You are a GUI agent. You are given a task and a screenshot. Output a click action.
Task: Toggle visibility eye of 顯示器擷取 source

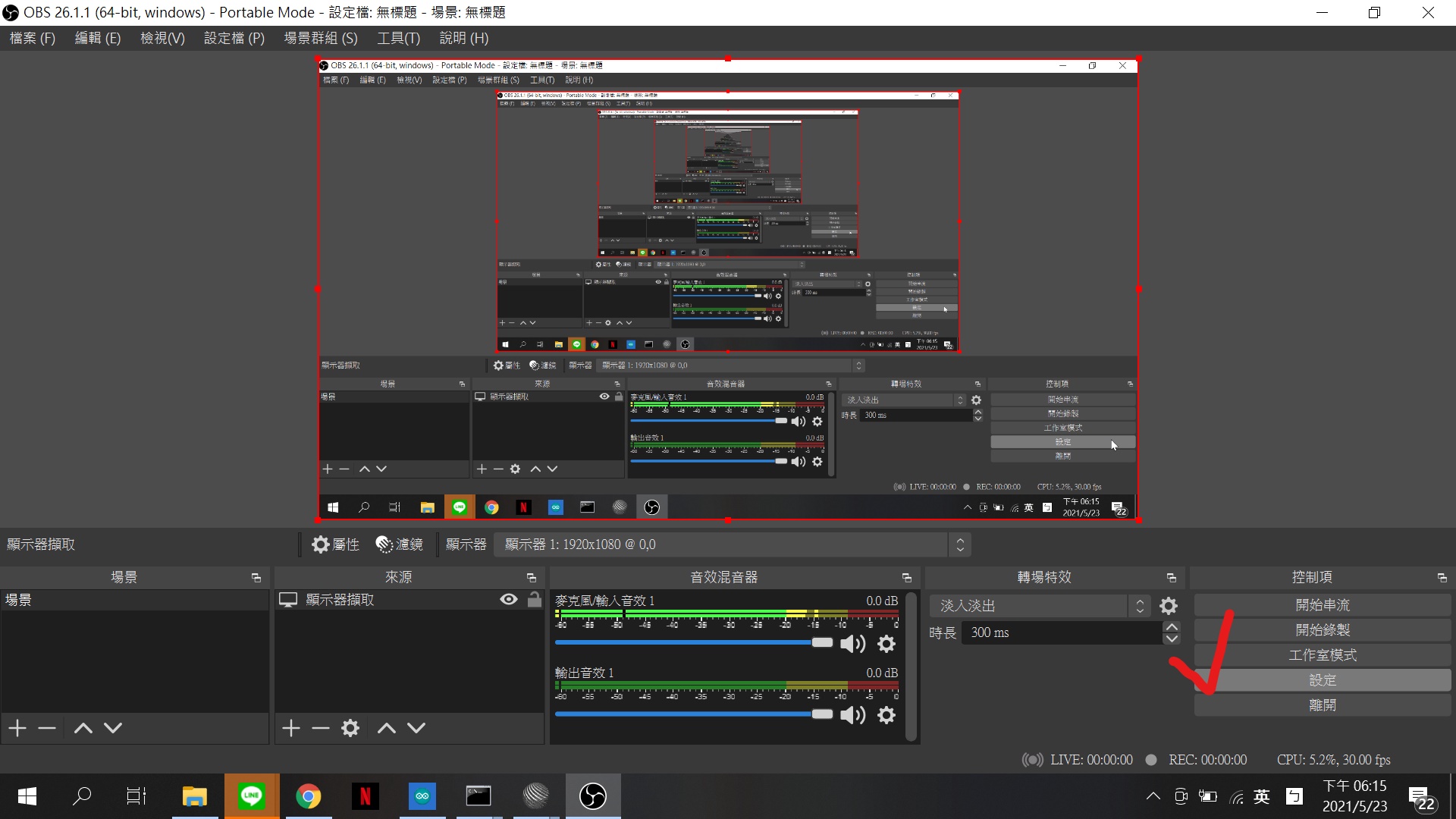tap(509, 600)
